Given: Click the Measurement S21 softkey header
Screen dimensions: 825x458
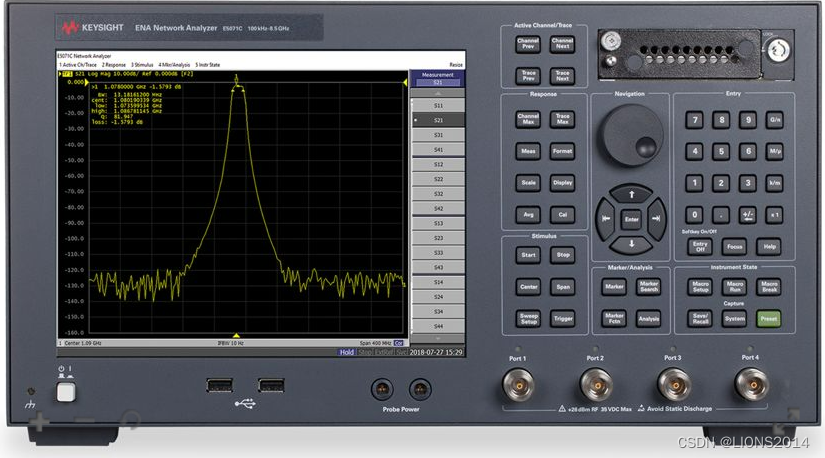Looking at the screenshot, I should tap(437, 78).
